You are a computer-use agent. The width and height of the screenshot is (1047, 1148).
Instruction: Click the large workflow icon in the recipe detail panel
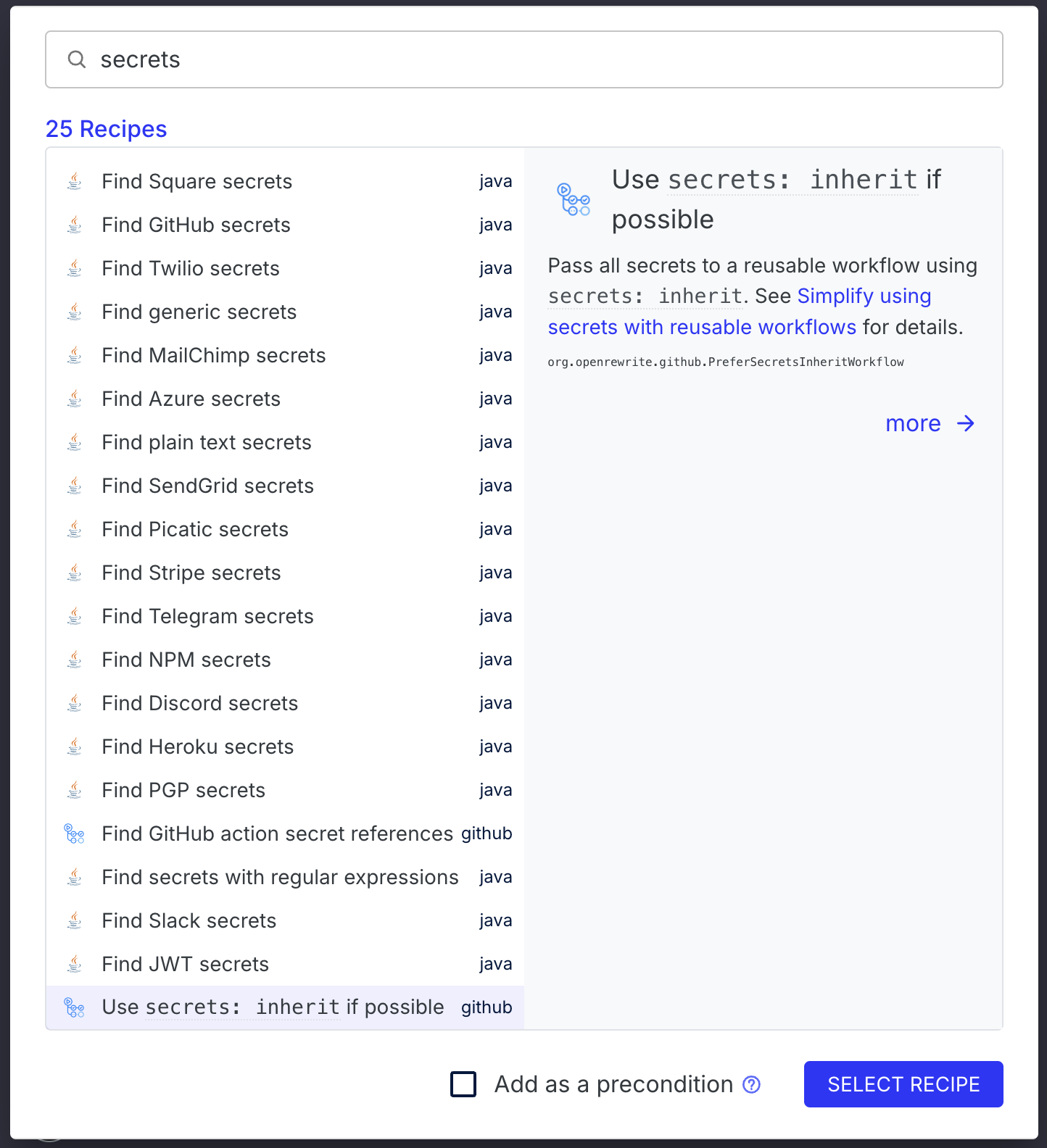[574, 199]
